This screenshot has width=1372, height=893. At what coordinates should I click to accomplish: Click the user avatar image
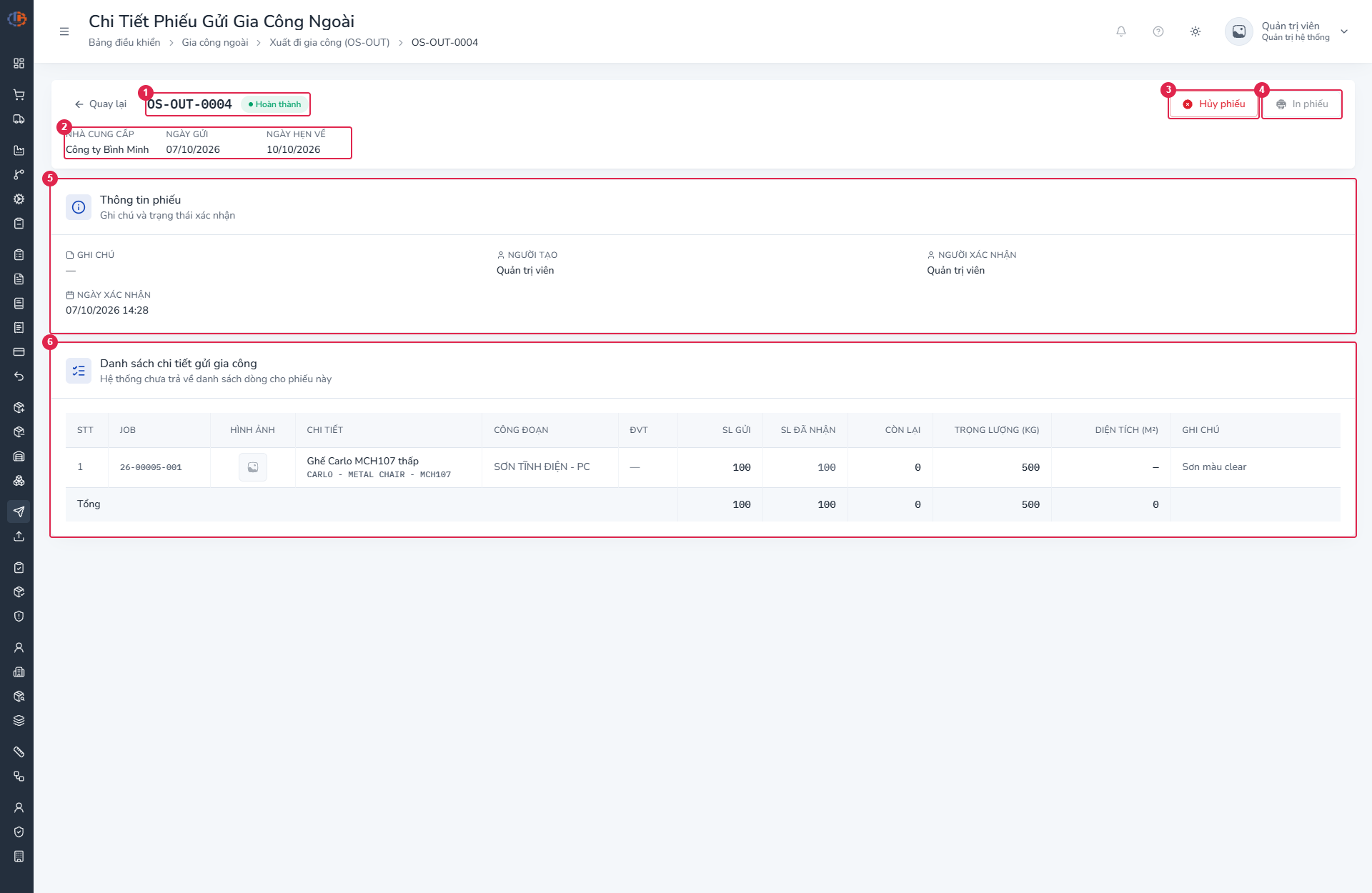pyautogui.click(x=1239, y=31)
